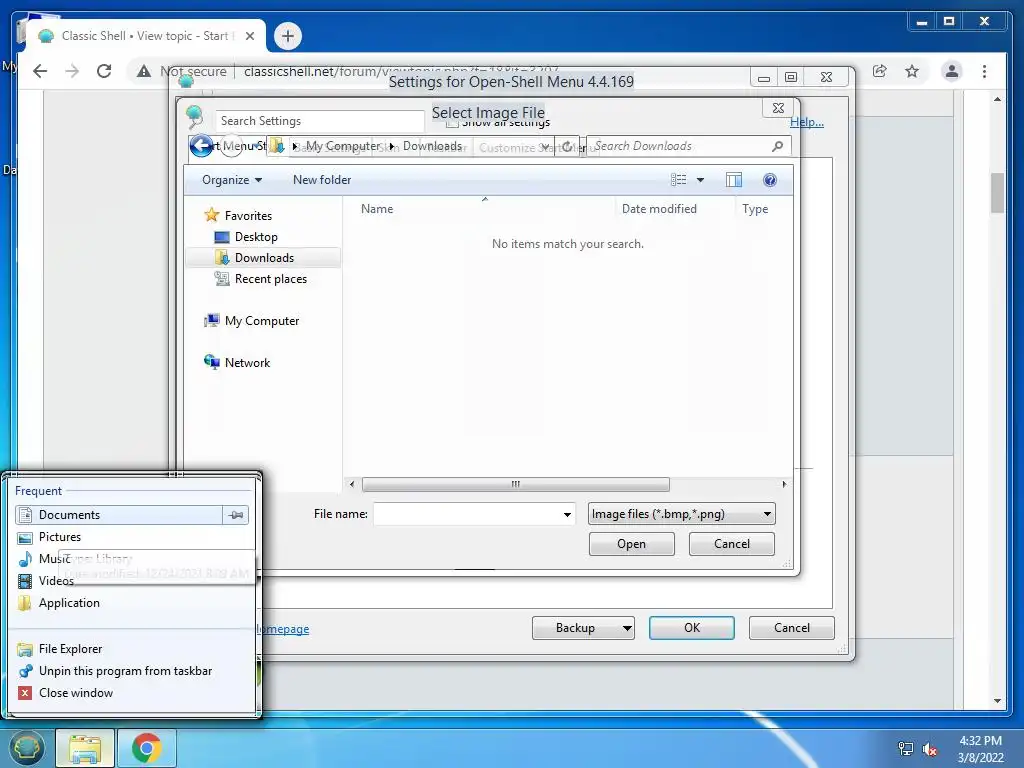Launch File Explorer from the jump list

pyautogui.click(x=71, y=648)
